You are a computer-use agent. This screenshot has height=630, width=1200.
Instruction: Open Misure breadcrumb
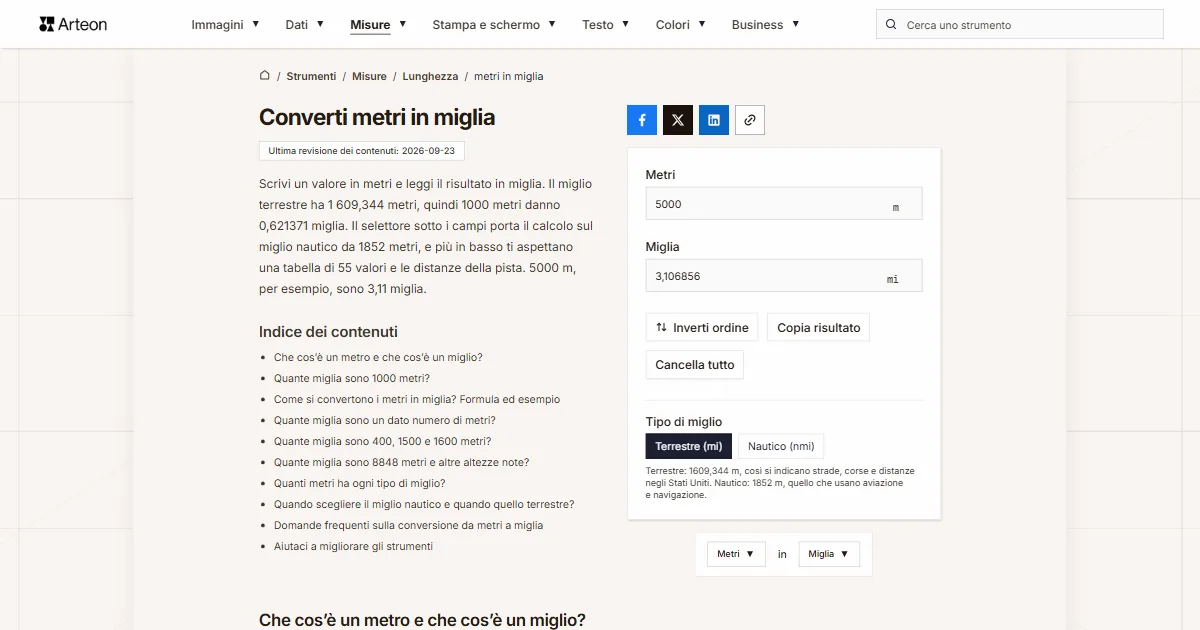pyautogui.click(x=369, y=76)
